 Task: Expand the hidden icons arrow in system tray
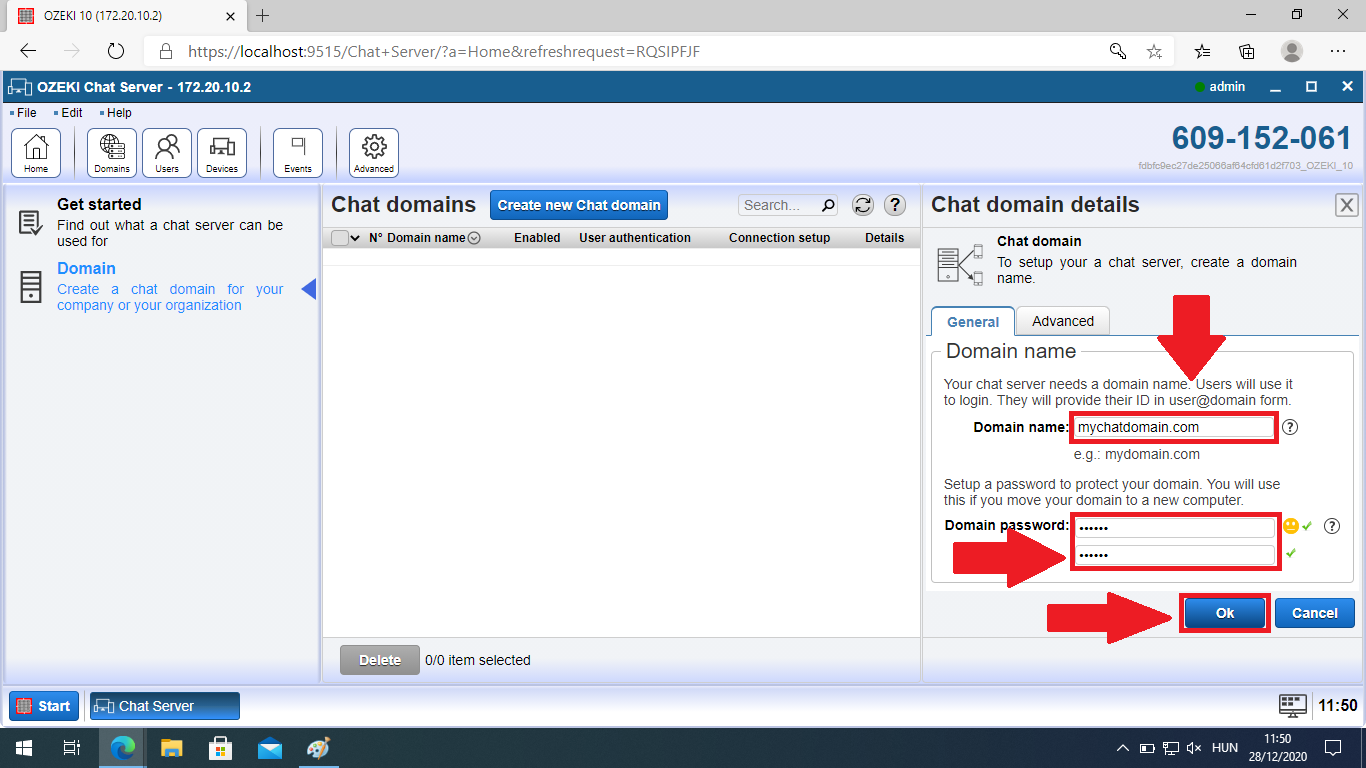(x=1122, y=747)
